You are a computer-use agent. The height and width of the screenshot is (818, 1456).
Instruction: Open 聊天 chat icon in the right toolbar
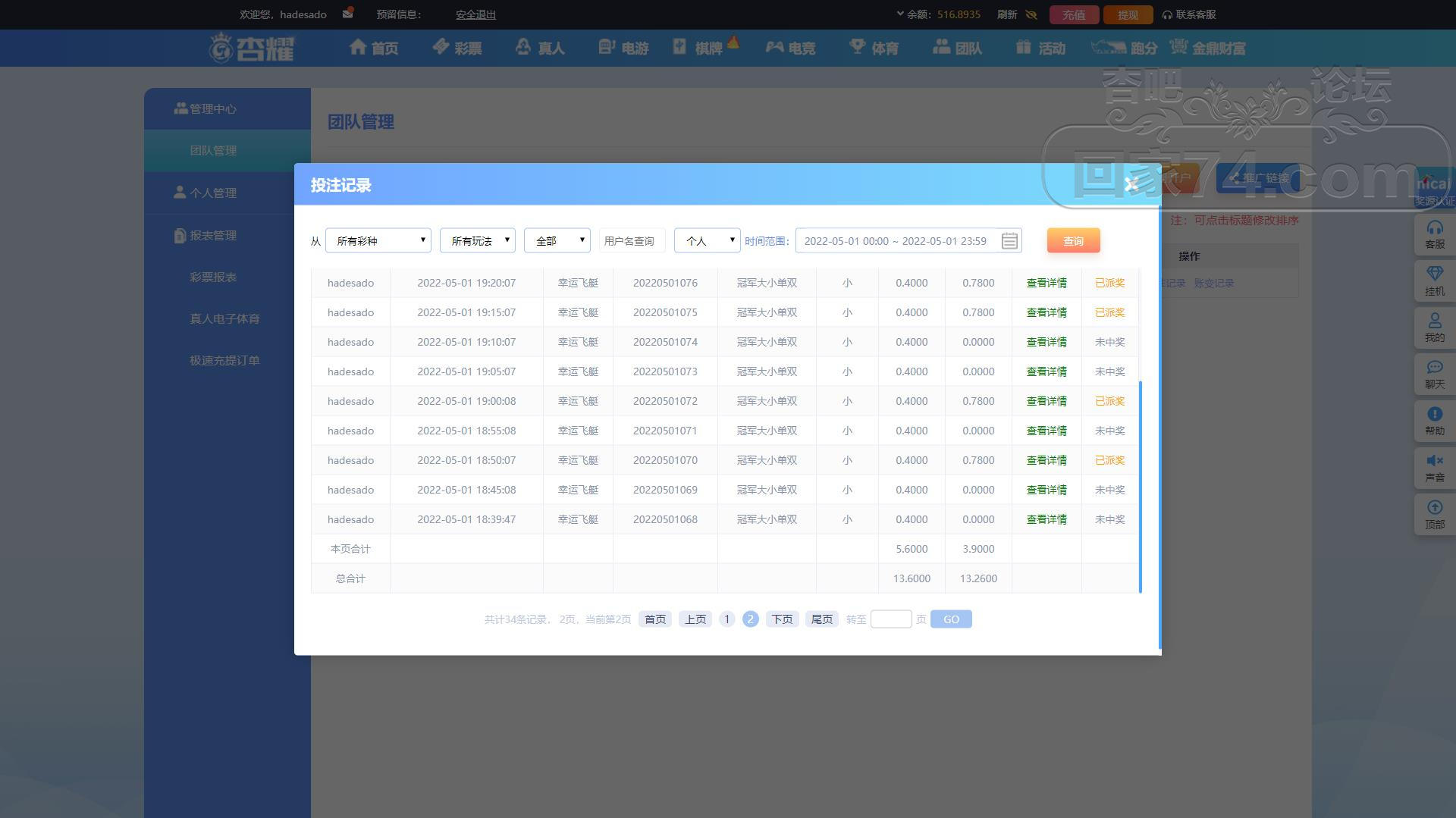tap(1435, 375)
